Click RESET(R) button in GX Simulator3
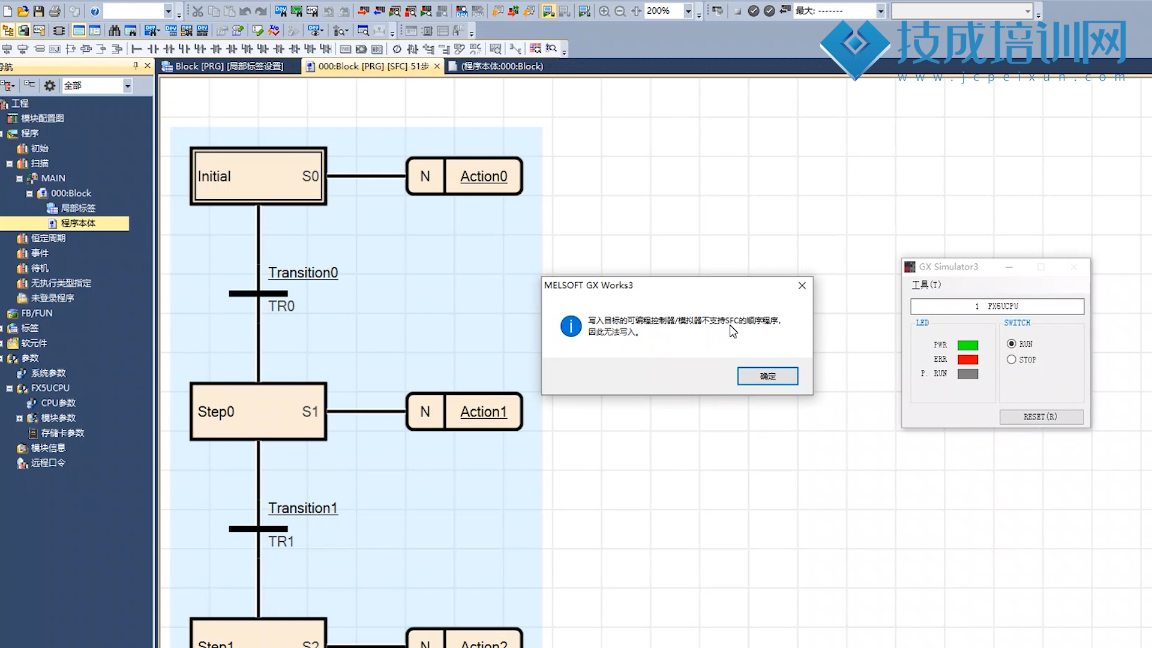Screen dimensions: 1152x648 (x=1040, y=417)
